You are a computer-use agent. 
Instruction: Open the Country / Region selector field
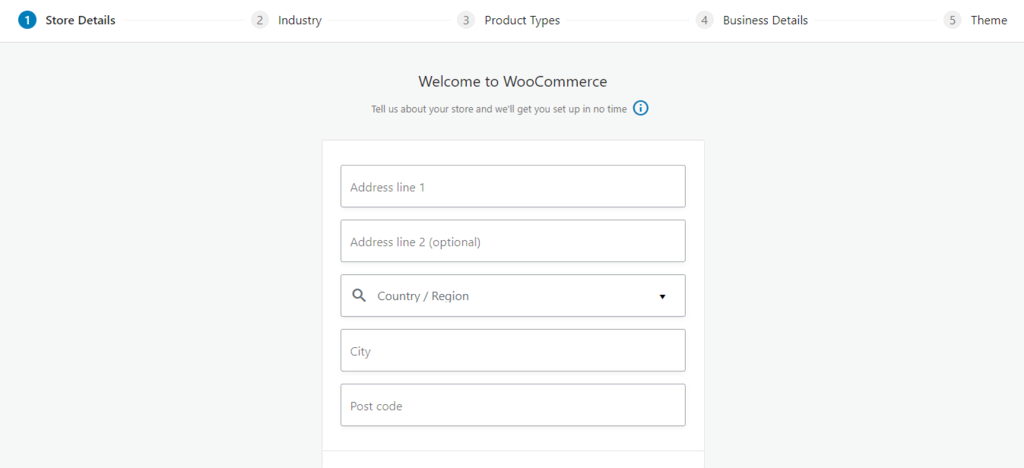tap(512, 296)
